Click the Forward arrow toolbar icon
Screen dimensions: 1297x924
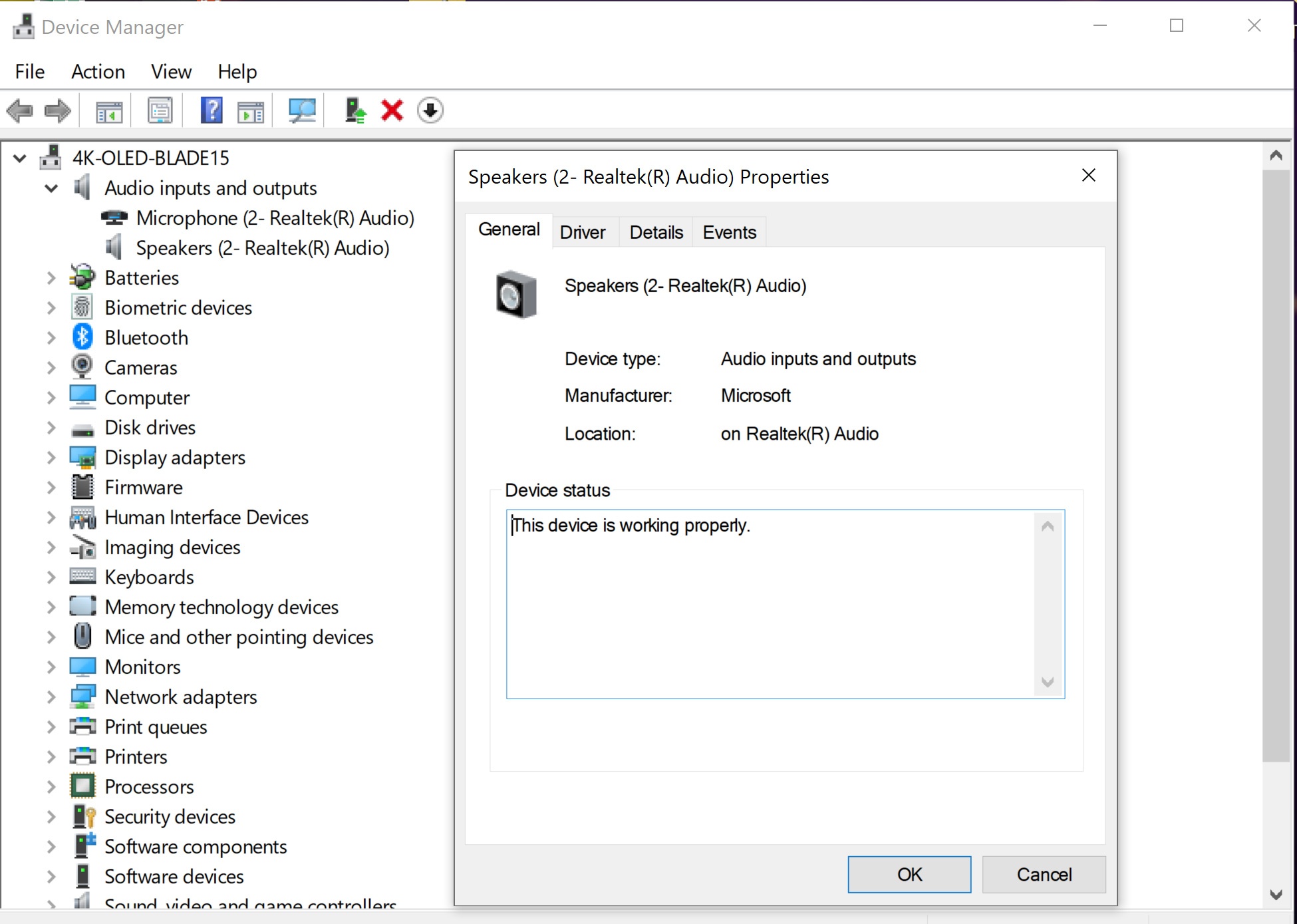(58, 110)
